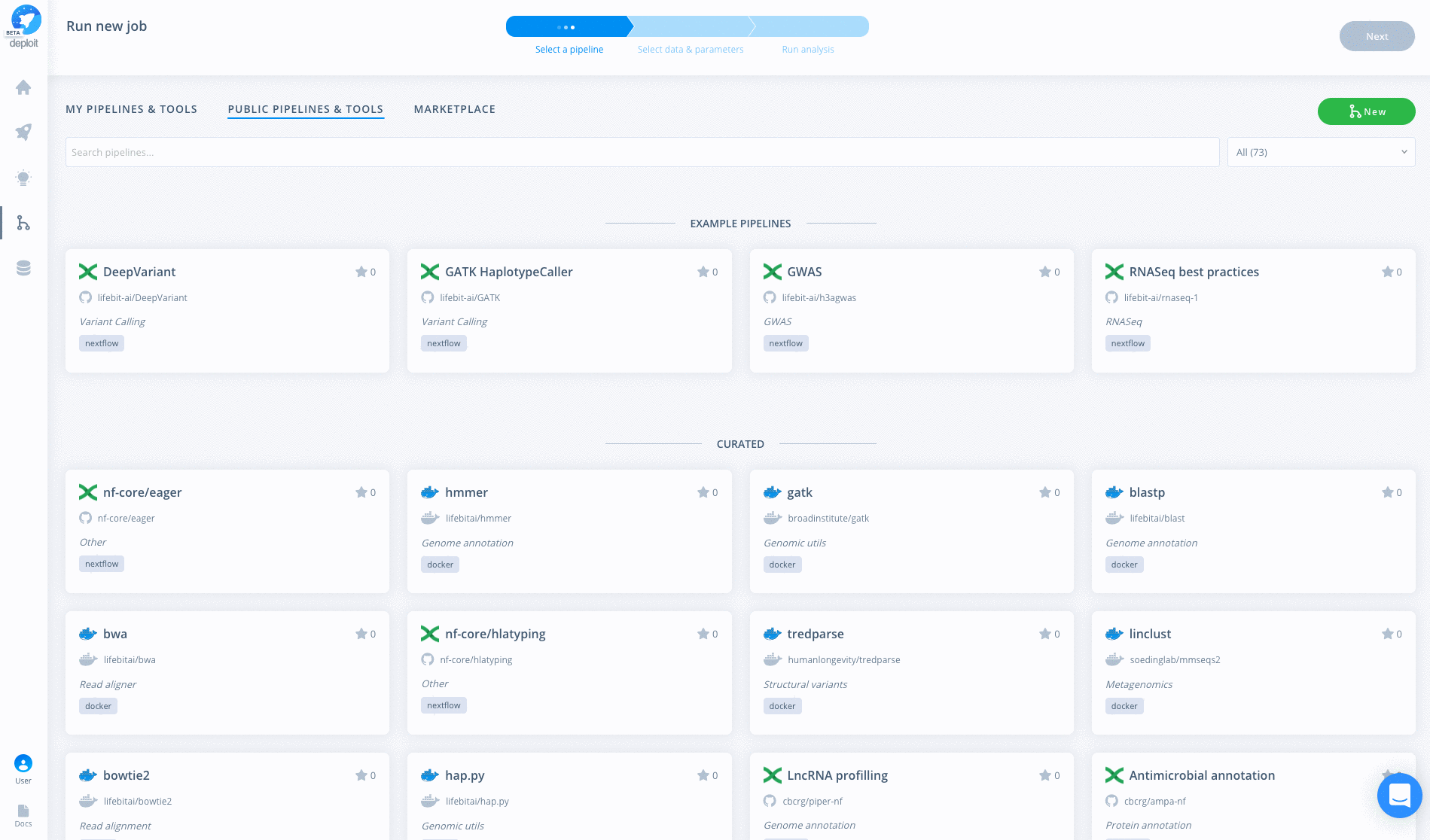Open the rocket Jobs icon in sidebar
Image resolution: width=1430 pixels, height=840 pixels.
coord(23,132)
